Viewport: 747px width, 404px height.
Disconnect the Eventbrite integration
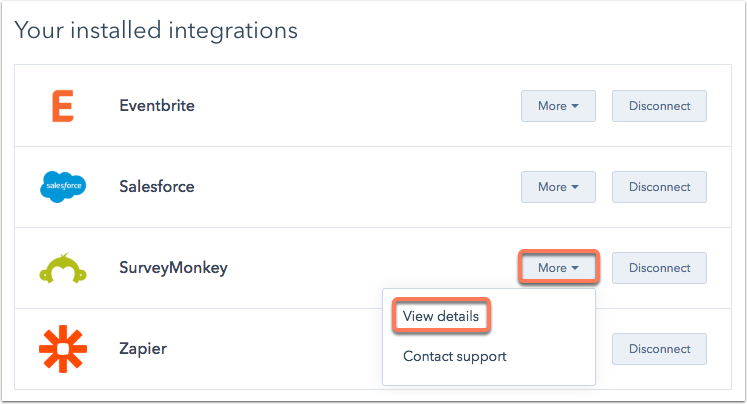[659, 105]
